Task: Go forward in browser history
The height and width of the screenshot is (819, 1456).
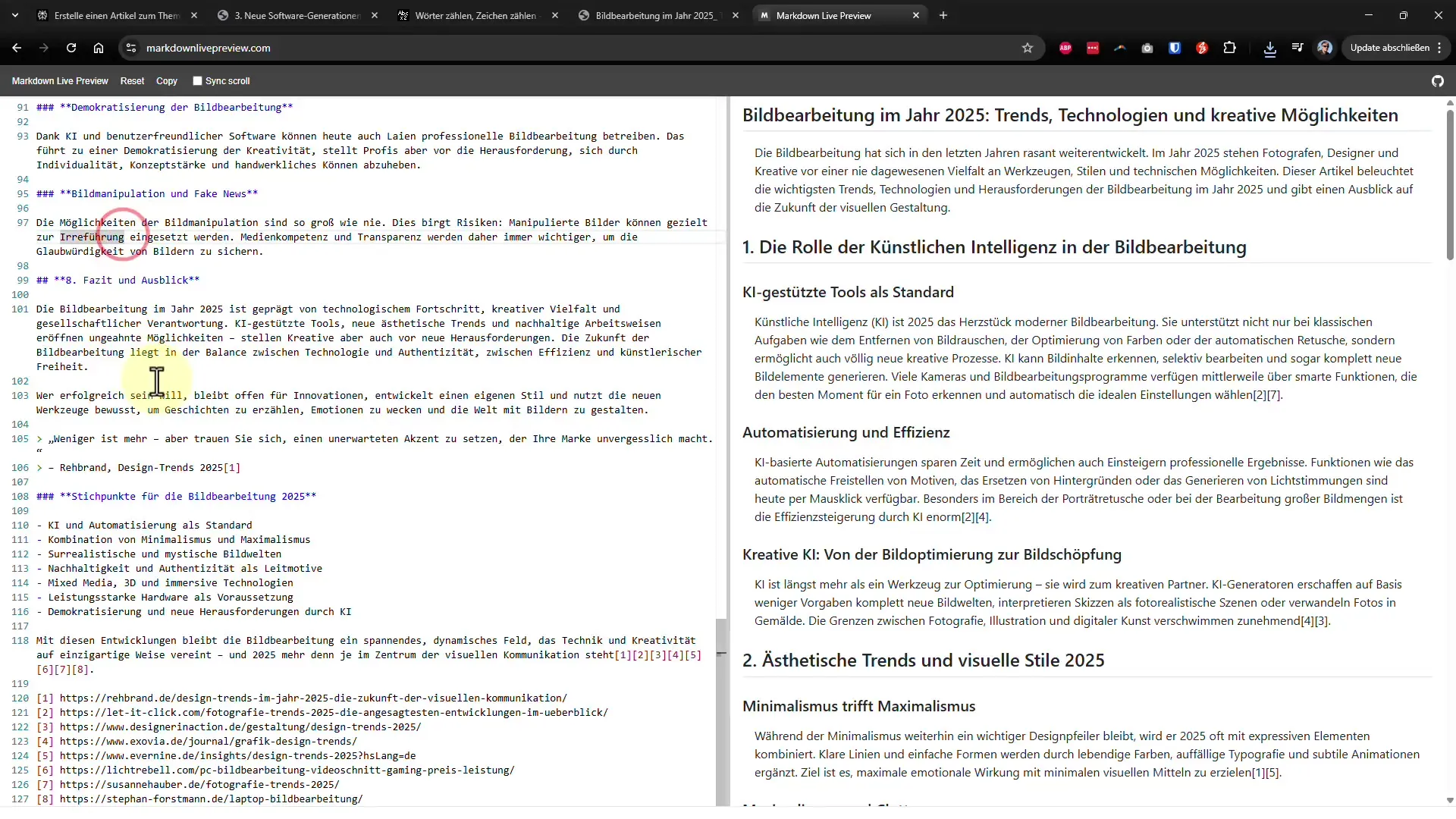Action: coord(44,48)
